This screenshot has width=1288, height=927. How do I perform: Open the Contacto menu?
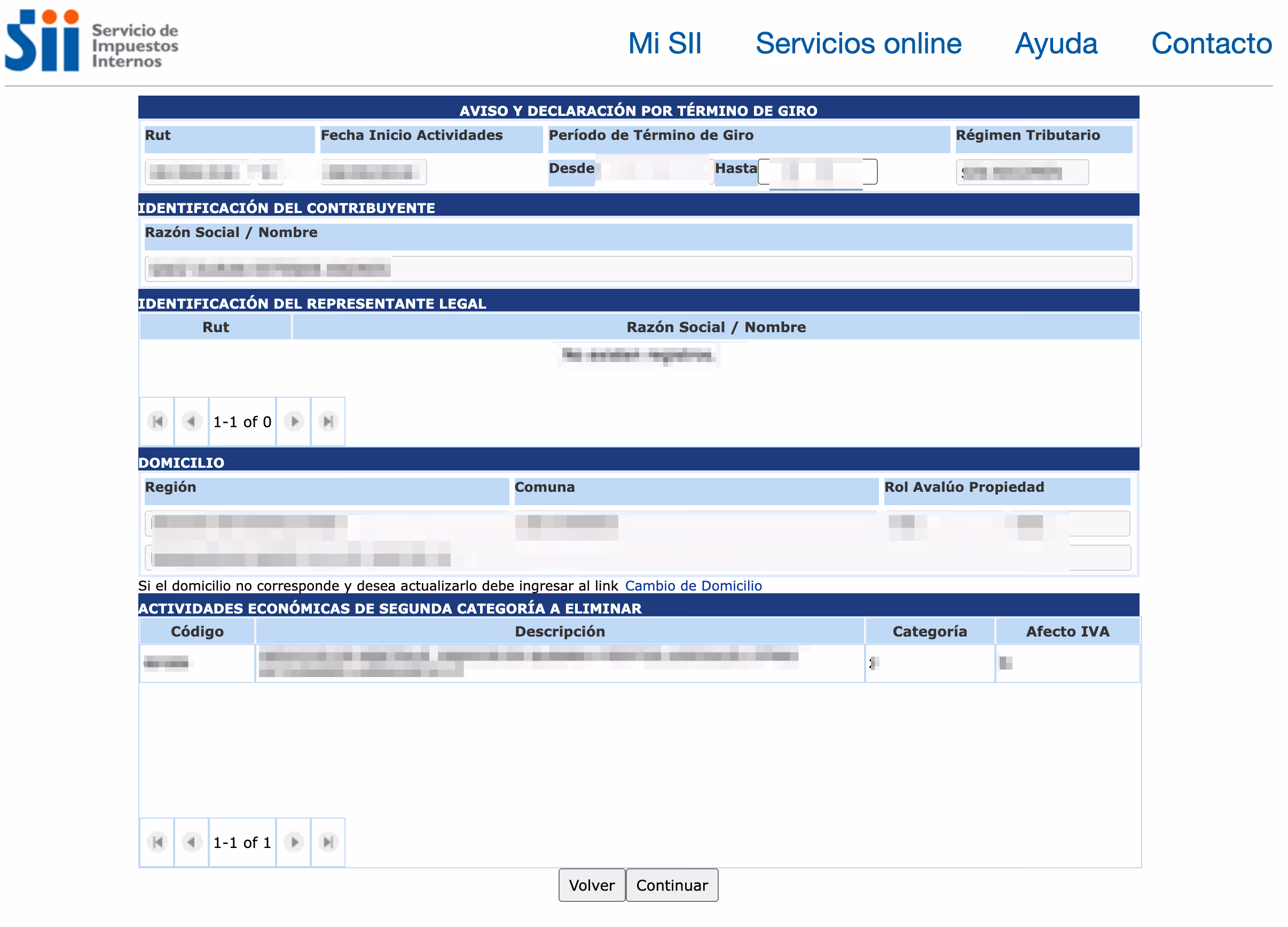(x=1211, y=44)
